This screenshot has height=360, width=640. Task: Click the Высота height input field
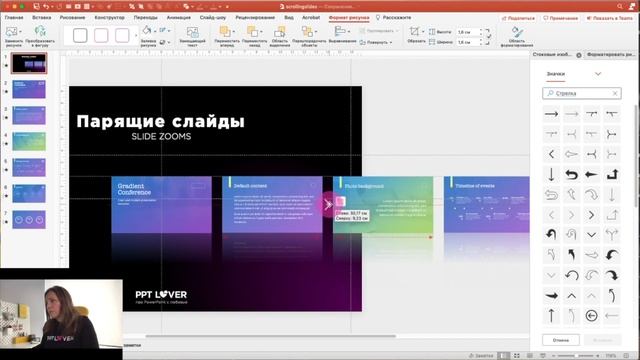click(467, 32)
